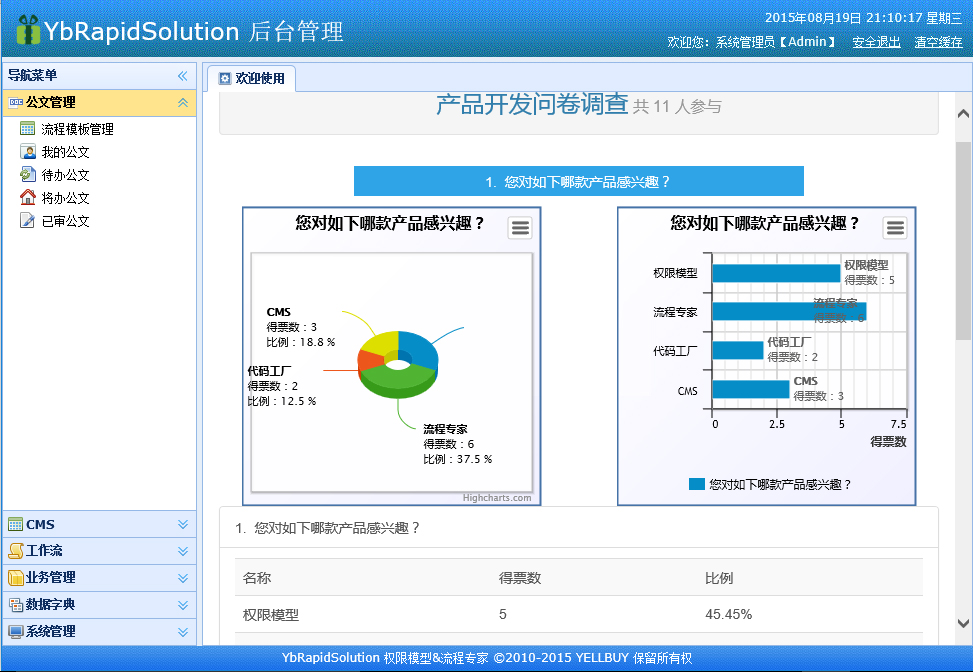The image size is (973, 672).
Task: Click the 业务管理 folder icon
Action: 16,578
